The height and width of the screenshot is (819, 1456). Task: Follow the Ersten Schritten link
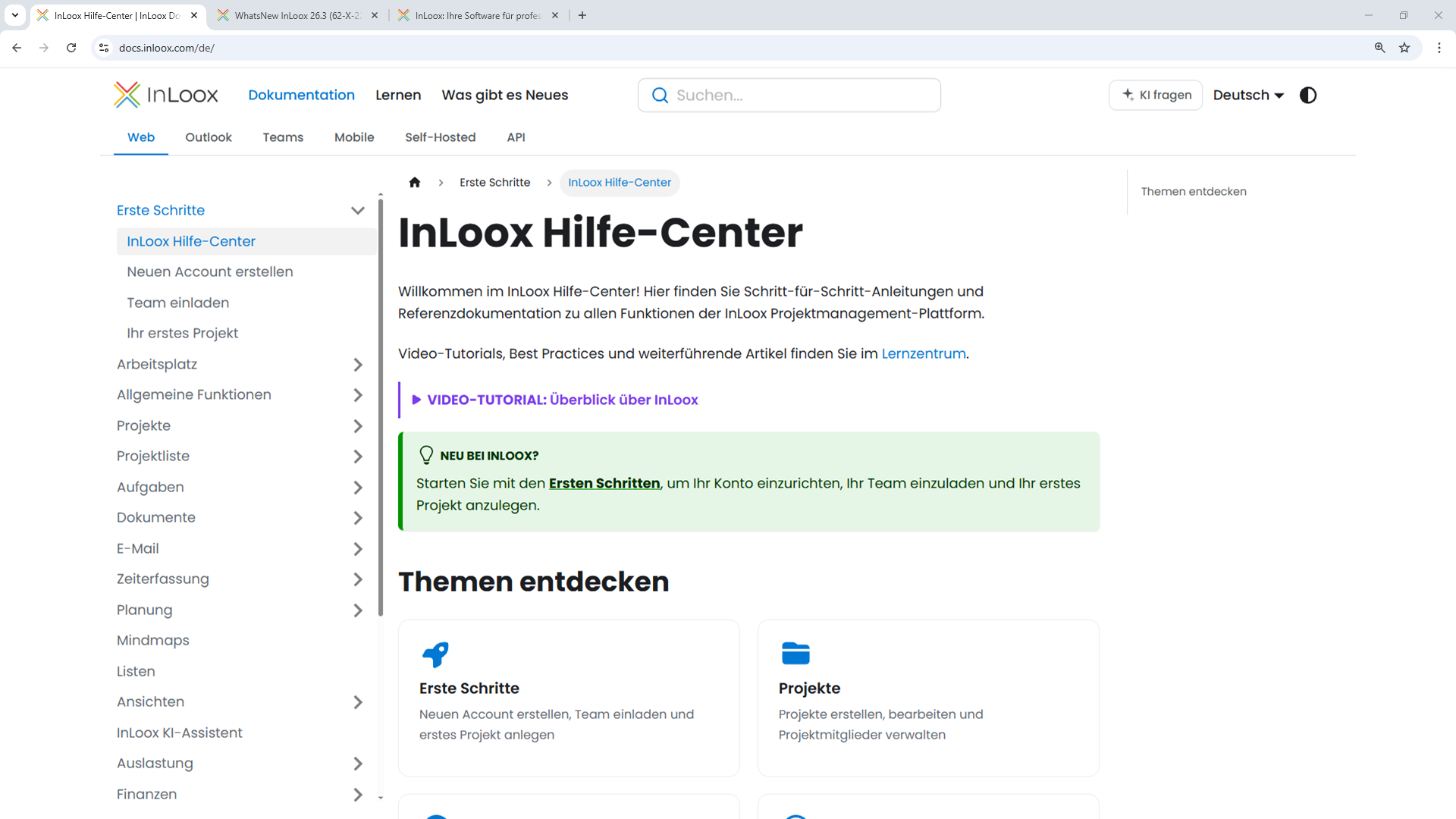click(604, 484)
